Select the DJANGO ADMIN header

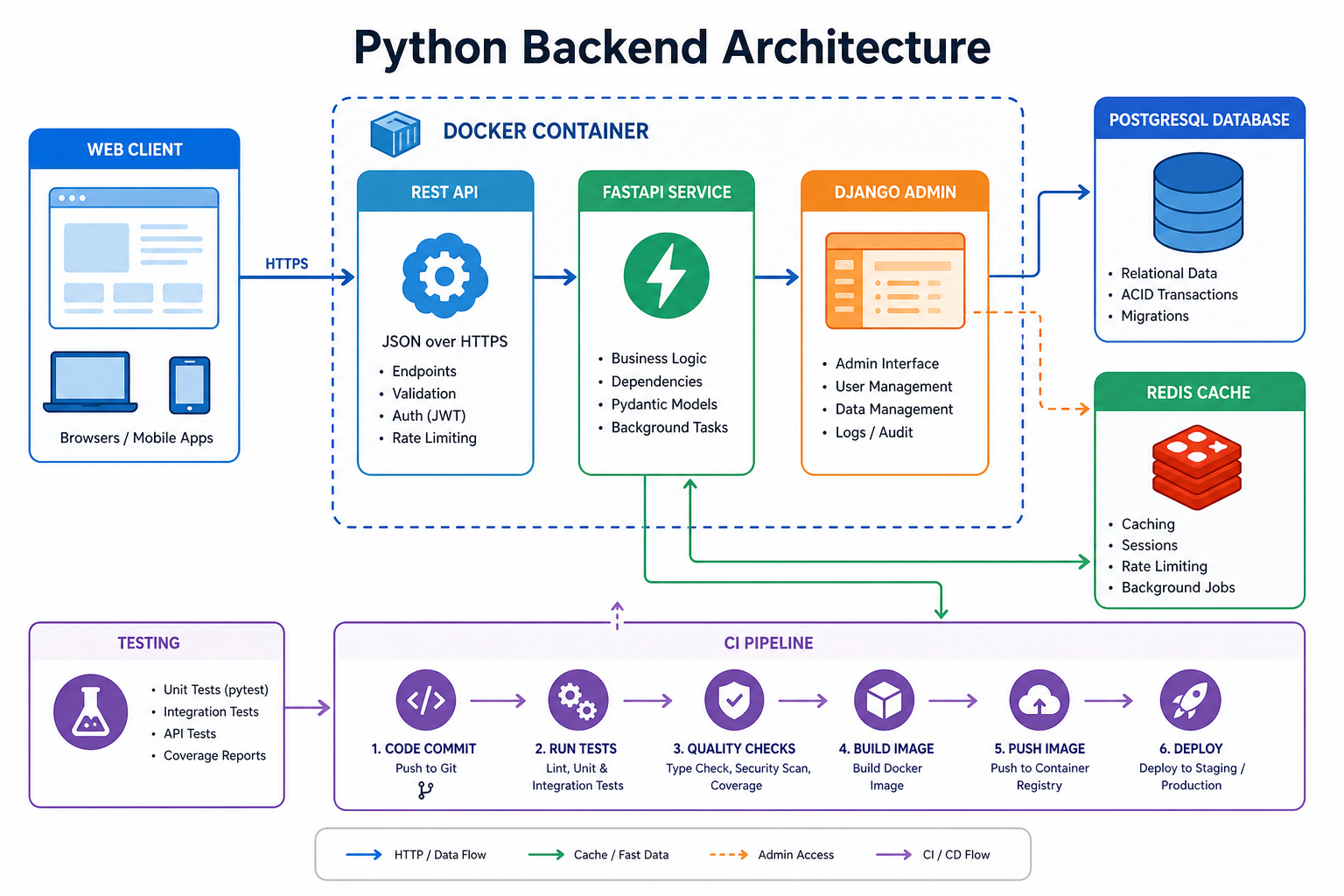(x=895, y=192)
